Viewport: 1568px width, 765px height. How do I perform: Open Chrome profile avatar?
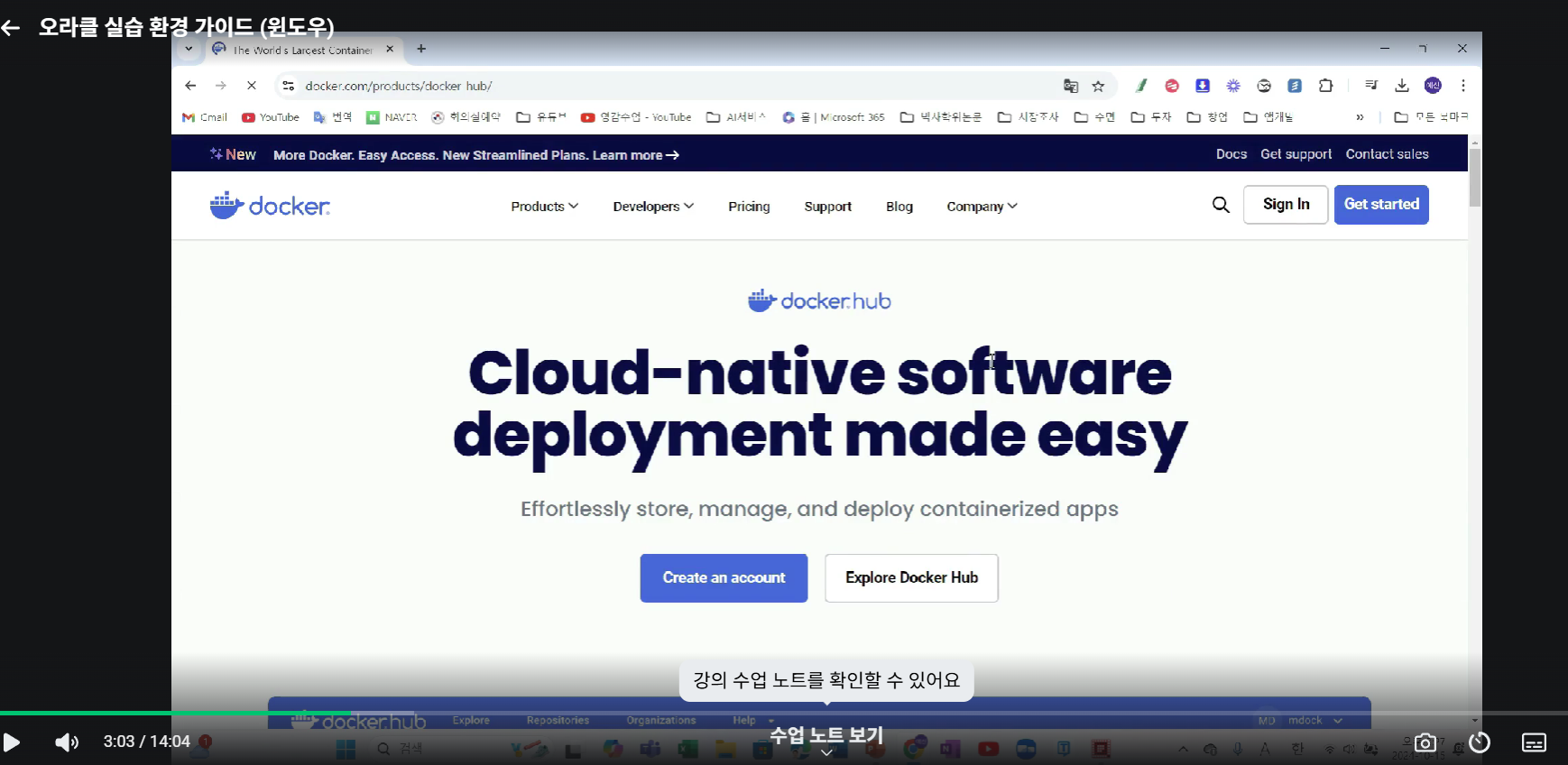click(1433, 86)
